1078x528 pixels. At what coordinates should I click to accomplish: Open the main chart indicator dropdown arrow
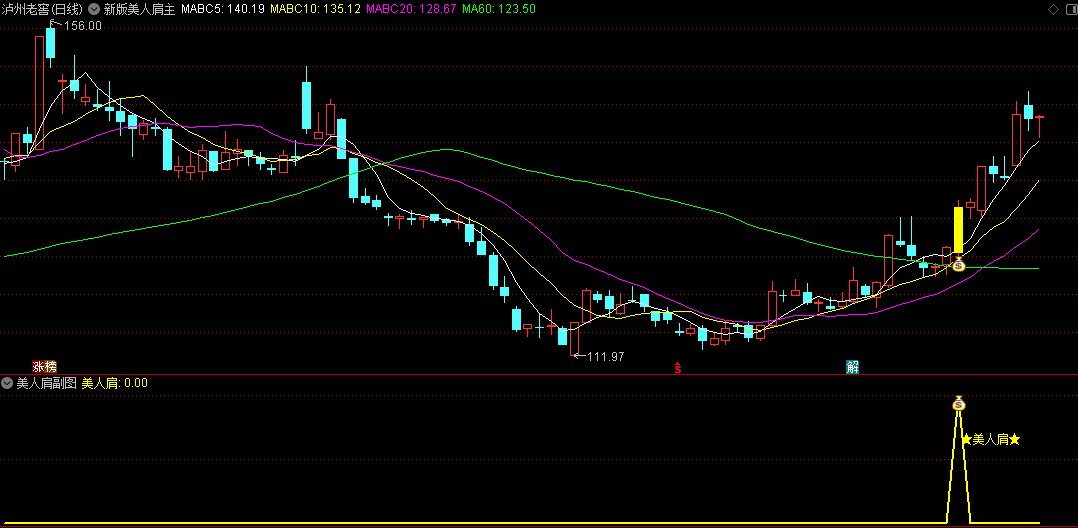coord(94,10)
